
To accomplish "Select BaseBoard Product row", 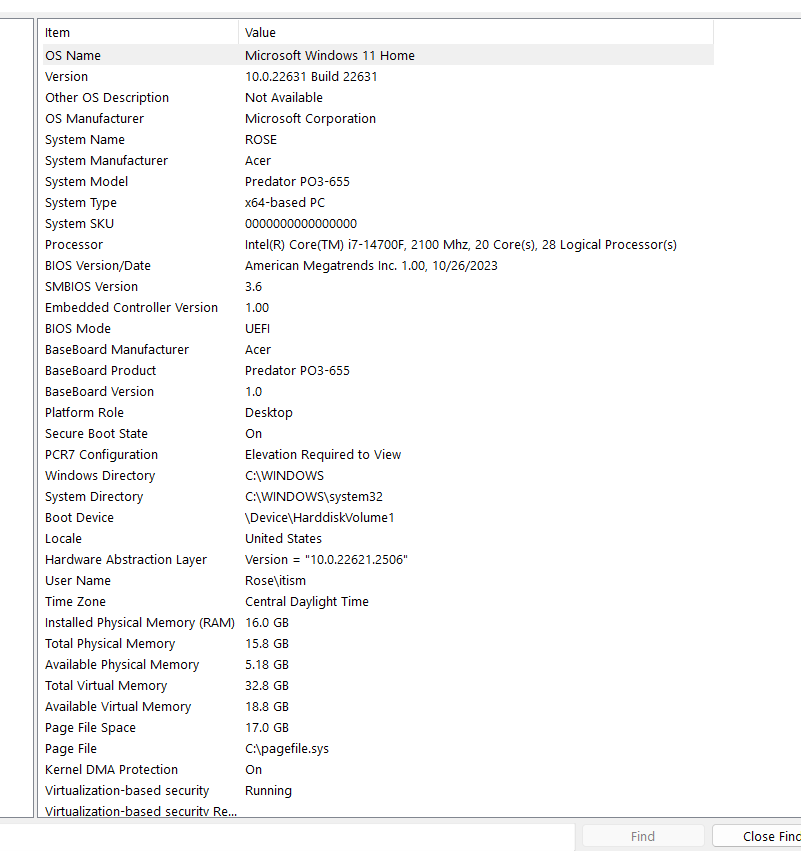I will point(378,370).
